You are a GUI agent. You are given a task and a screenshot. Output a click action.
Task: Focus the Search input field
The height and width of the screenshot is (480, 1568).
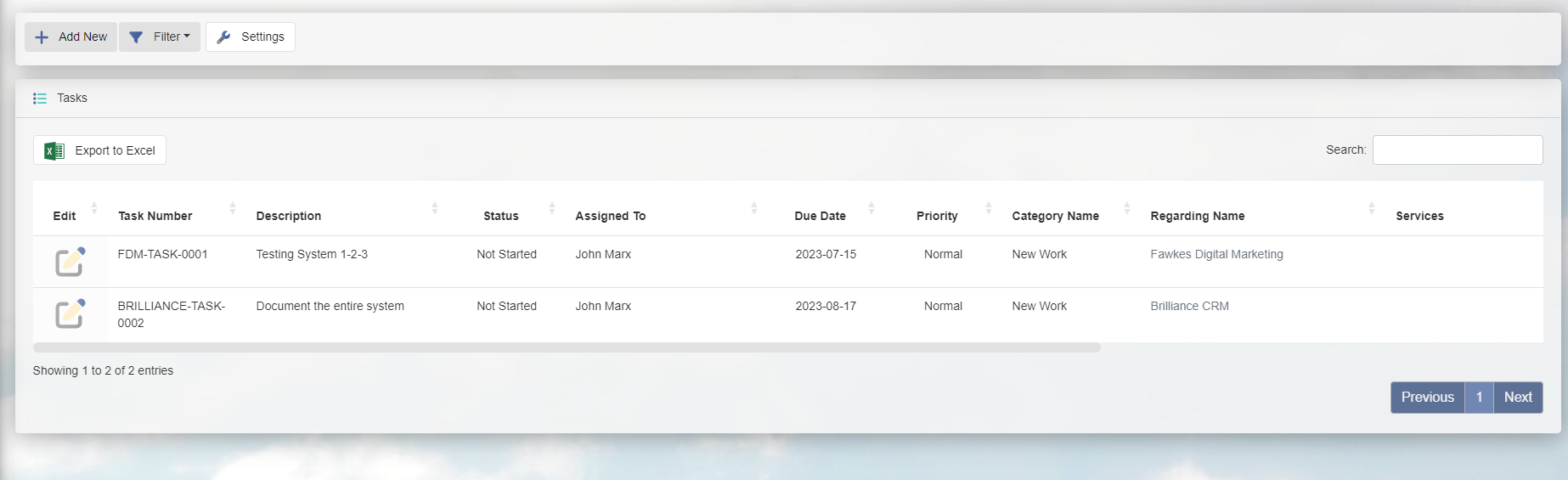tap(1457, 150)
